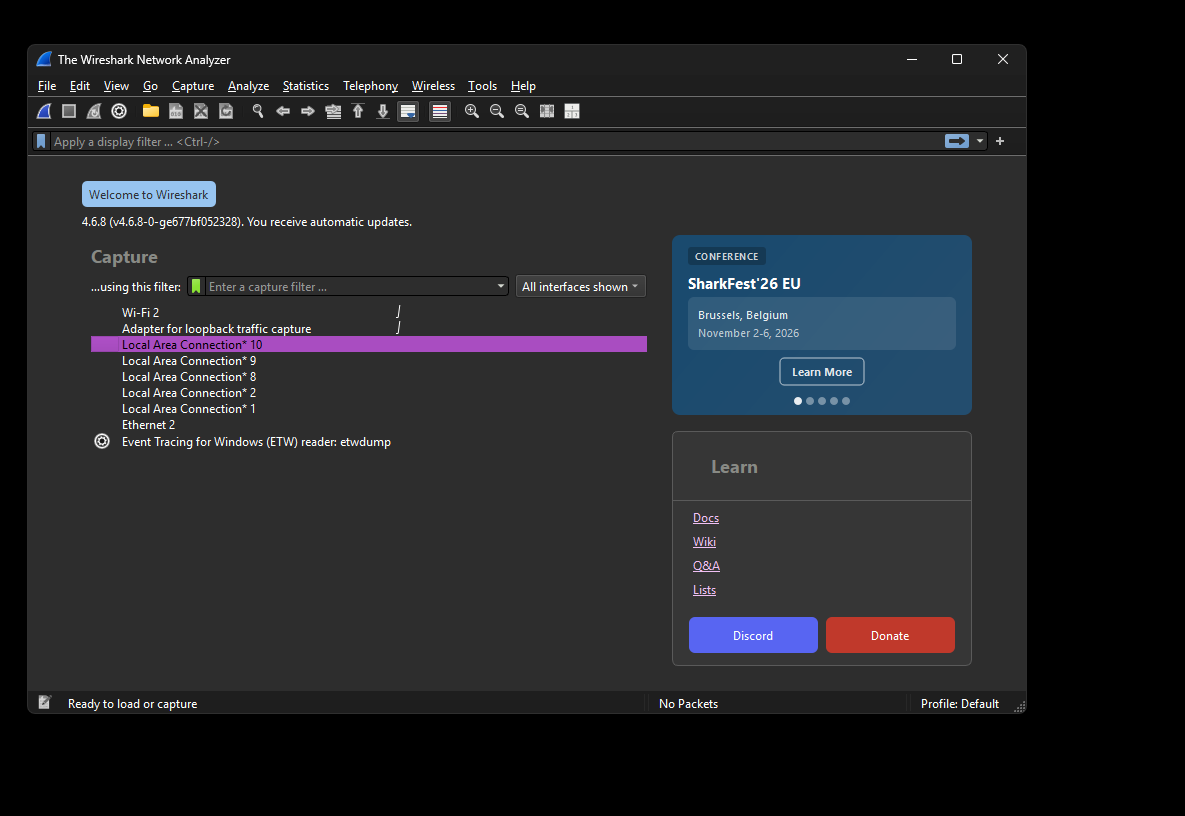Start capturing packets with the shark fin icon
Screen dimensions: 1185x816
44,111
